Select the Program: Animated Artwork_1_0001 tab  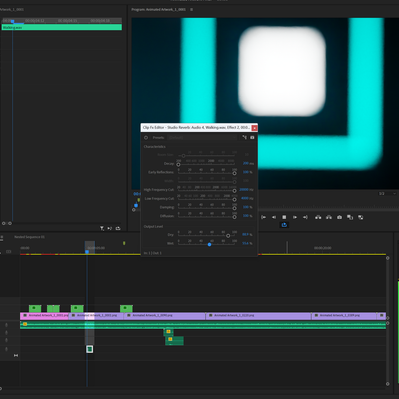click(x=159, y=10)
